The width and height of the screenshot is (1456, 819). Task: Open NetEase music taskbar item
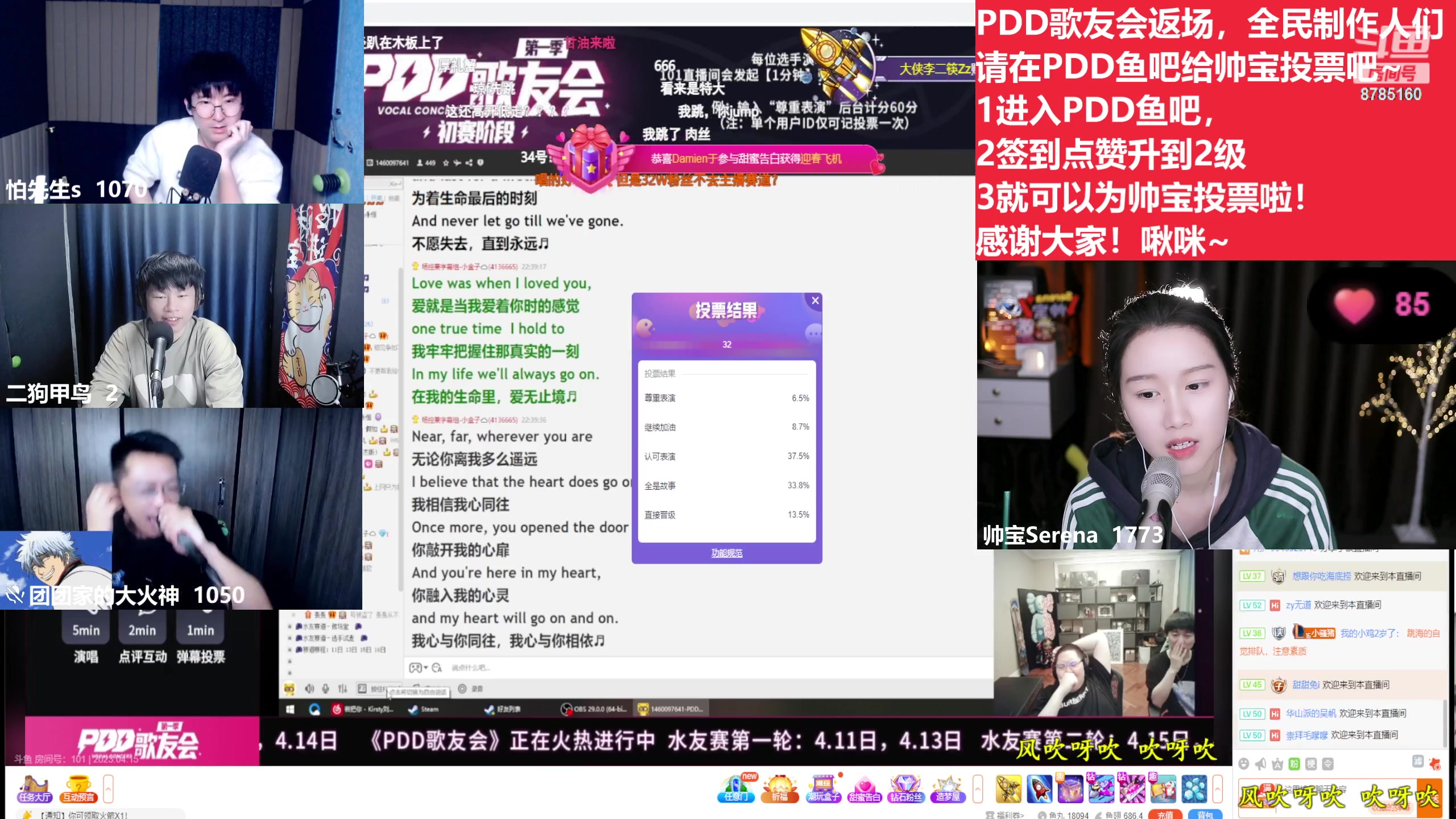click(363, 709)
